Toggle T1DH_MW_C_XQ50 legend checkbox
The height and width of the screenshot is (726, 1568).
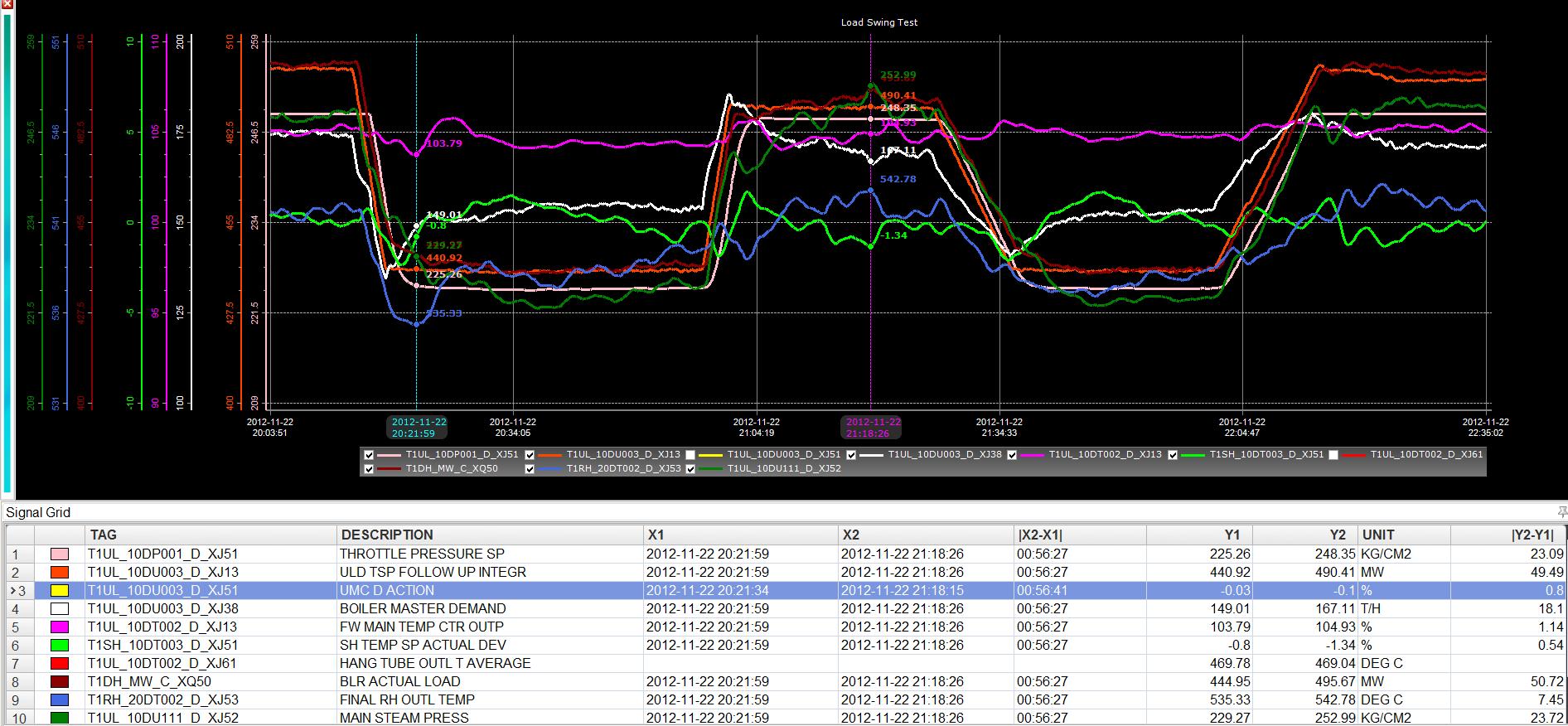pyautogui.click(x=369, y=469)
